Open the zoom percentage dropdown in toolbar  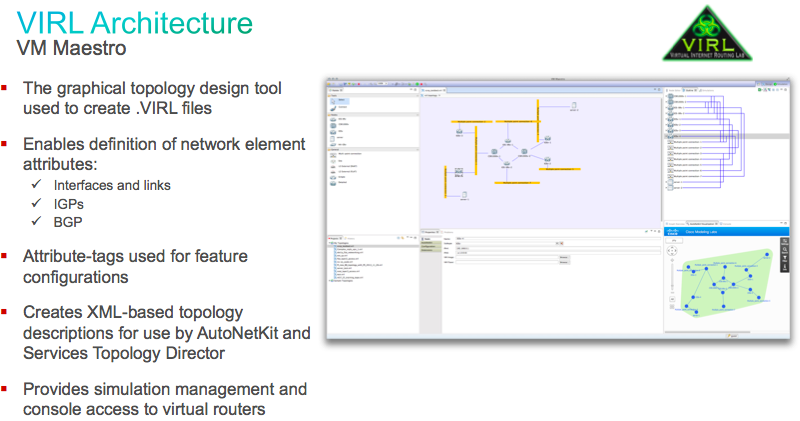tap(386, 83)
